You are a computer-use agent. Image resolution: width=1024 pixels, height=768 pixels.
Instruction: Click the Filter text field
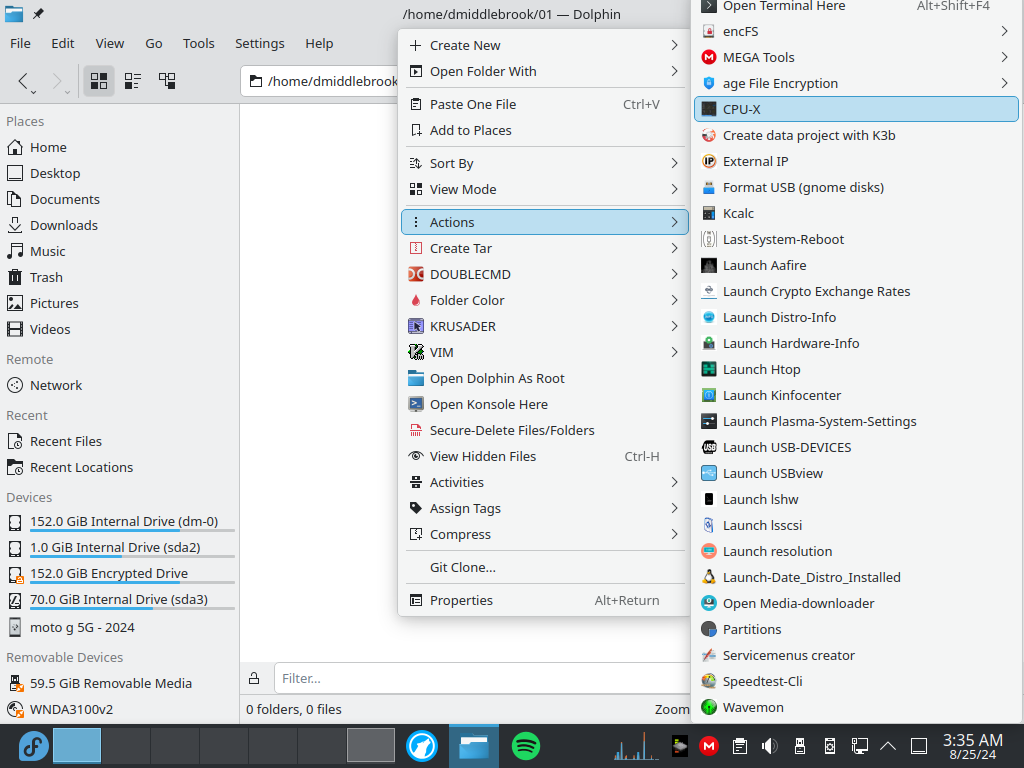(x=482, y=679)
